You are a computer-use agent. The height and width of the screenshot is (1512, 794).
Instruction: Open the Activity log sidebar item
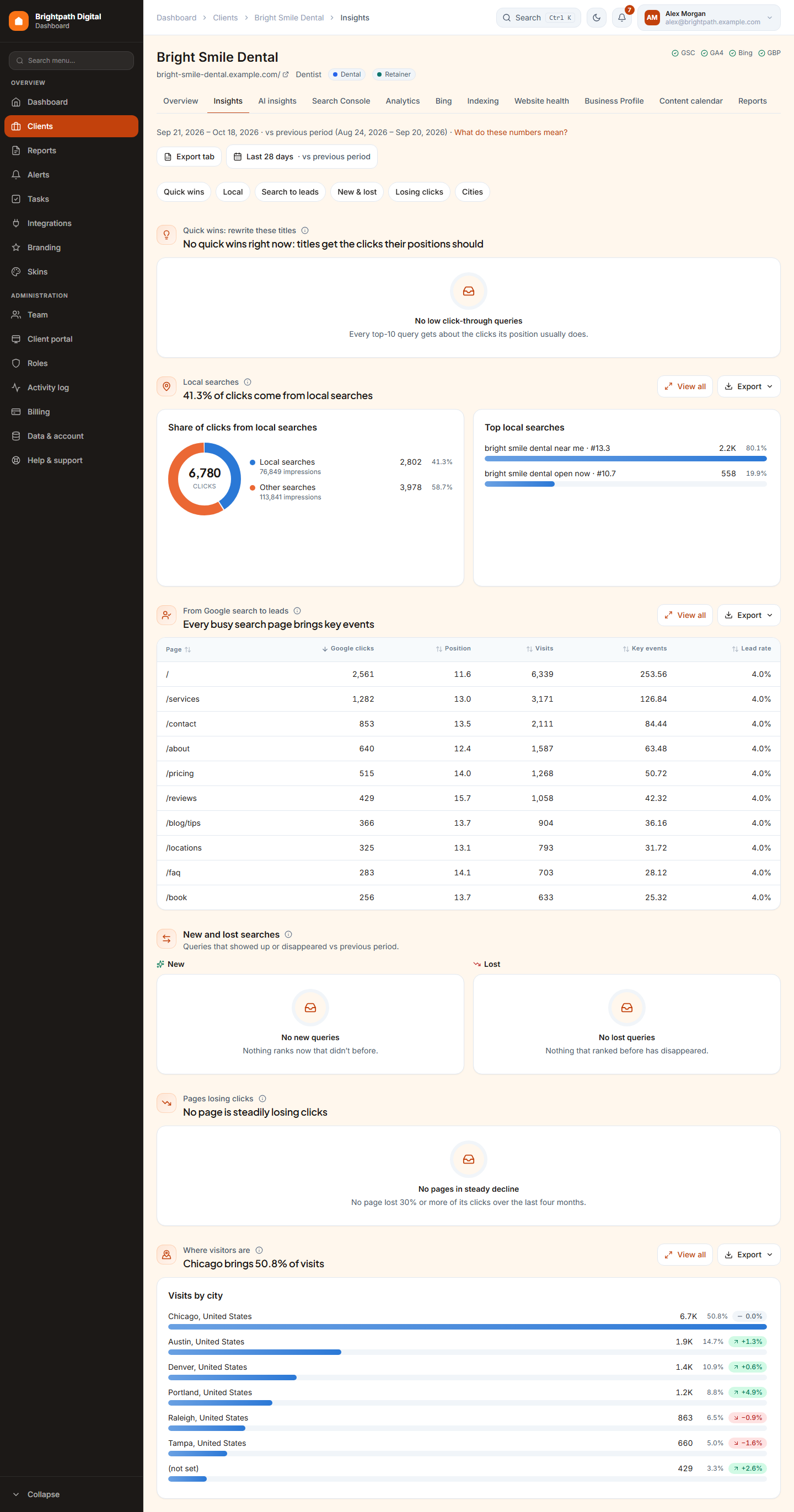point(71,388)
